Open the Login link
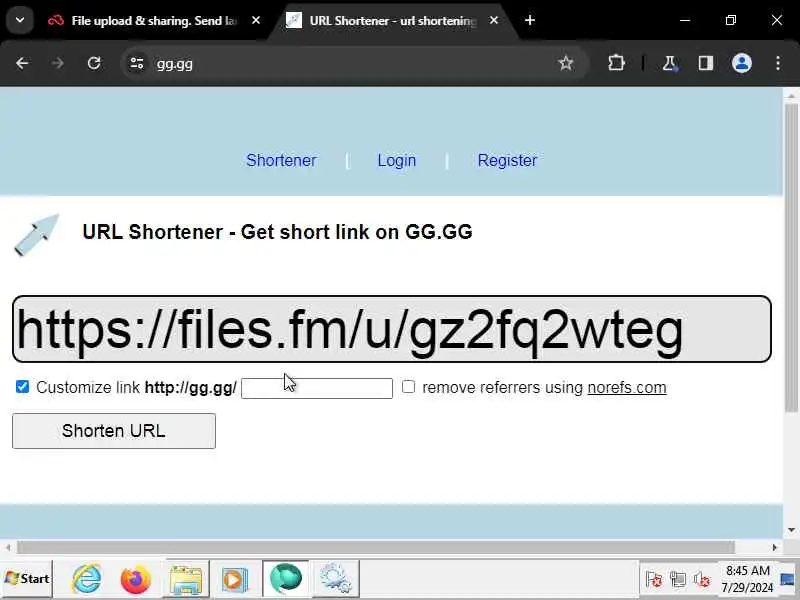This screenshot has height=600, width=800. pos(396,160)
